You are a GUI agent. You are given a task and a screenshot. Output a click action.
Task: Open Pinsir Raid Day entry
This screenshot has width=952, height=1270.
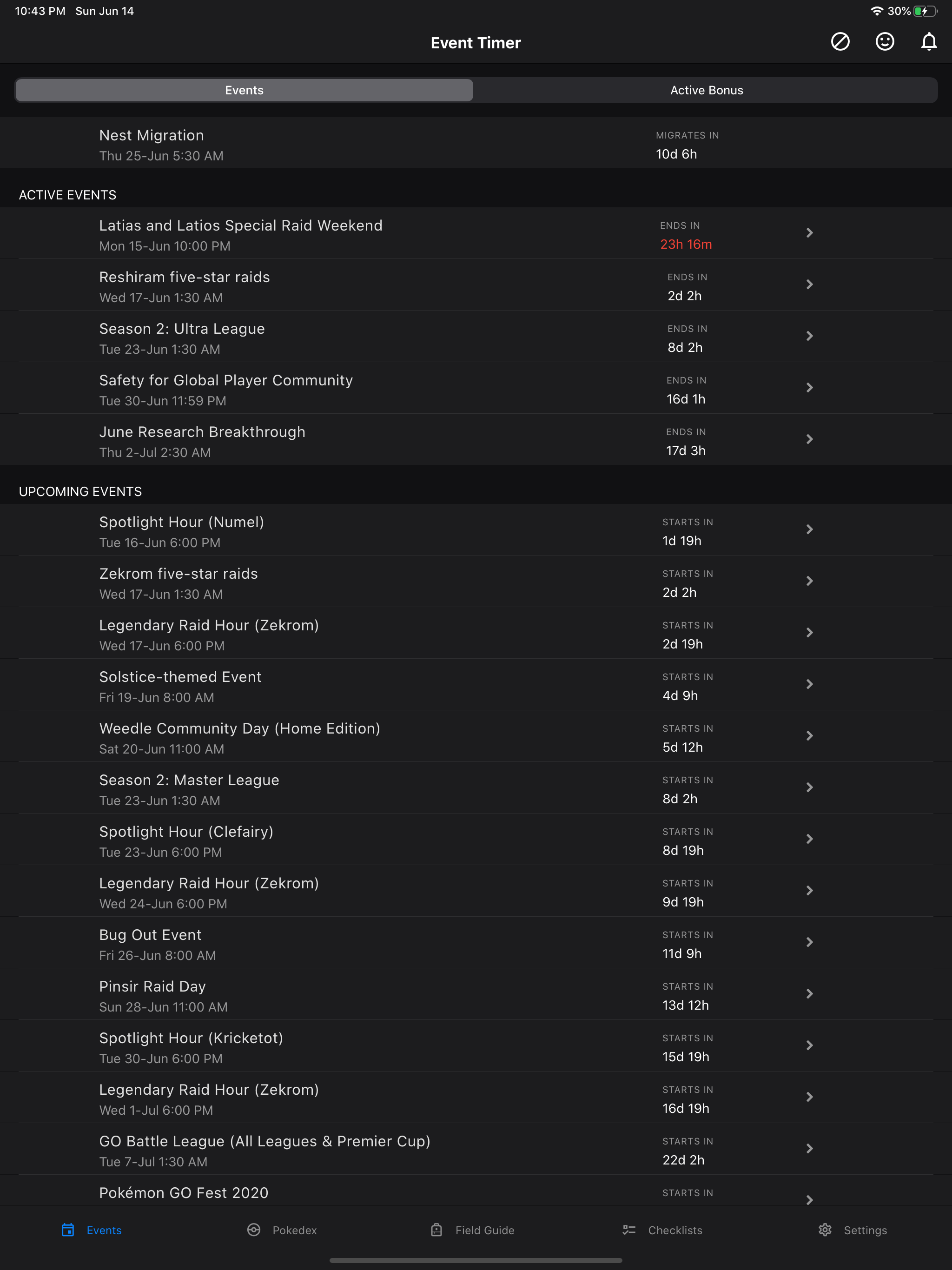tap(476, 994)
